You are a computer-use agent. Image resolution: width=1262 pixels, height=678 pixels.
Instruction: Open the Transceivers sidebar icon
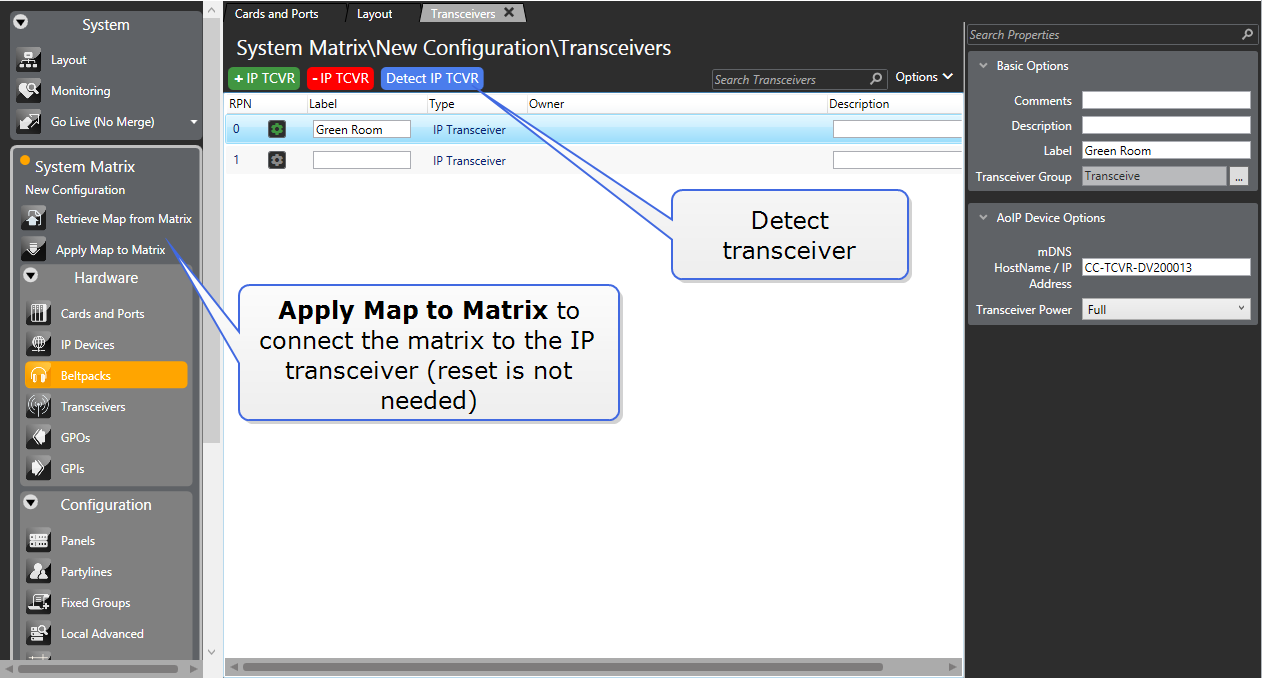coord(39,407)
